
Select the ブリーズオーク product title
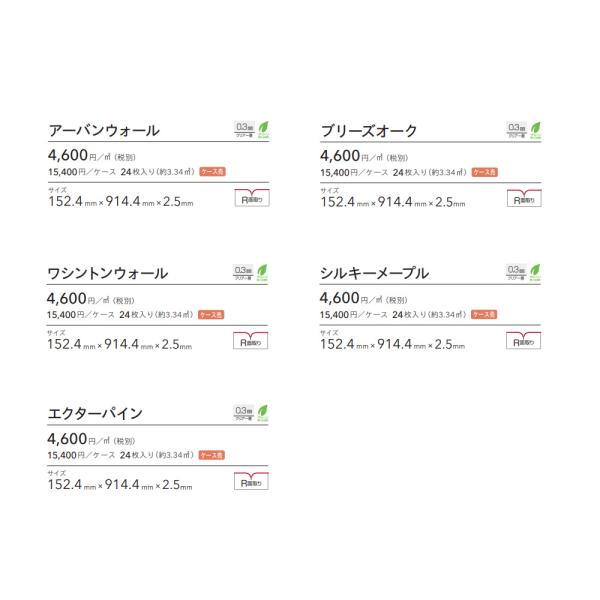(x=369, y=131)
